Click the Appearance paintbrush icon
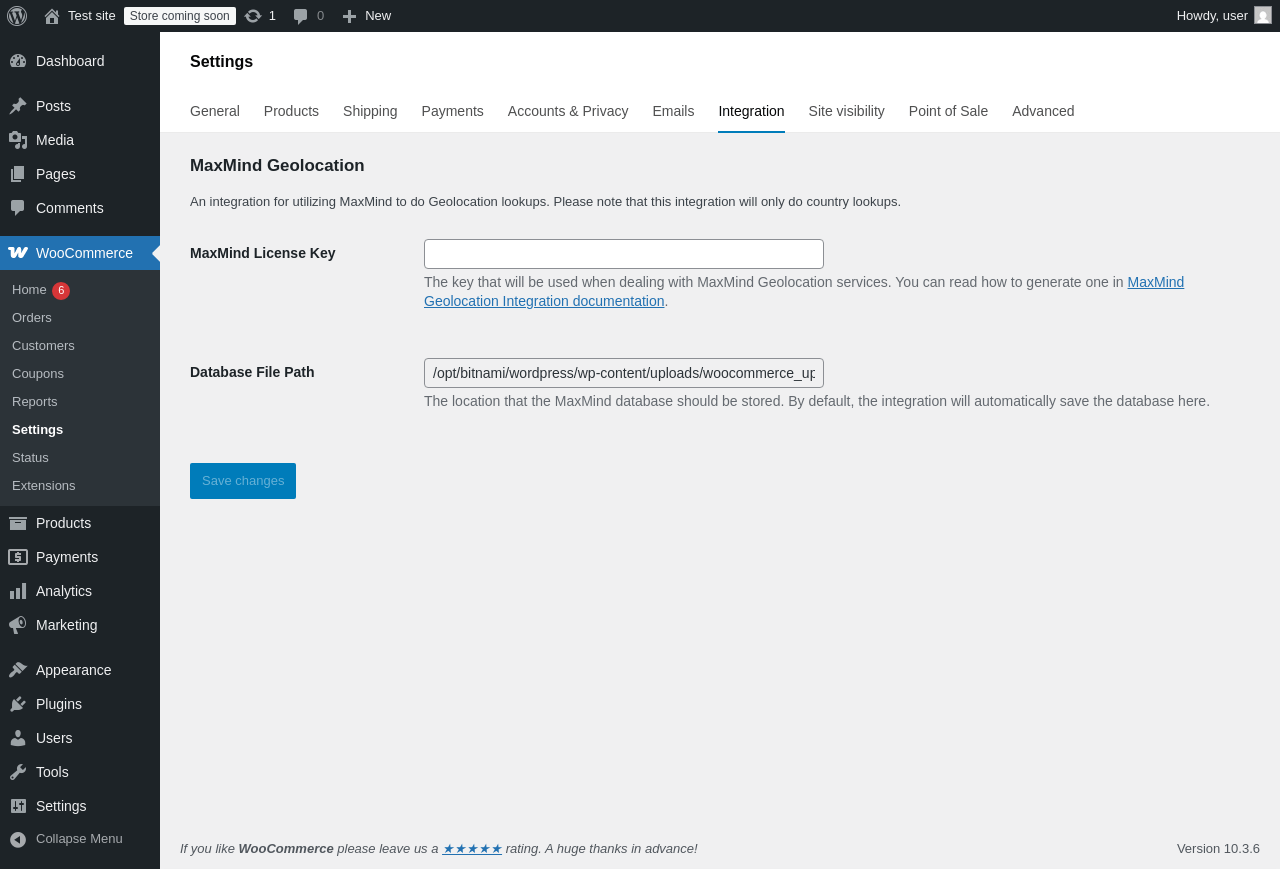This screenshot has height=869, width=1280. click(18, 670)
